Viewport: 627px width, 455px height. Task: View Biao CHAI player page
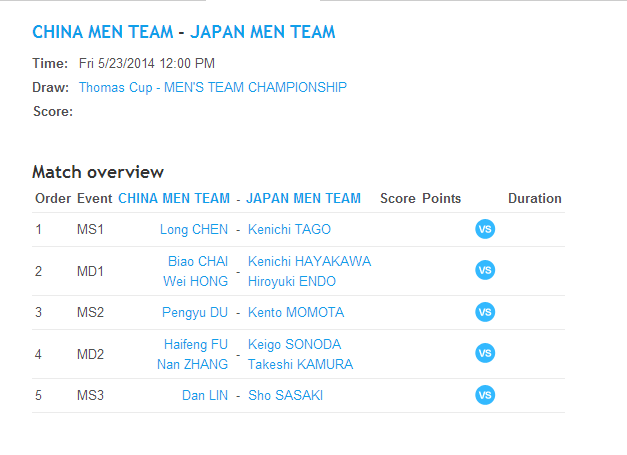coord(198,262)
